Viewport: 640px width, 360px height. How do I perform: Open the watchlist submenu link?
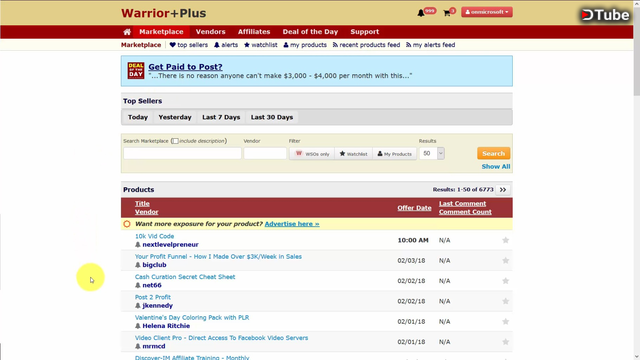pos(260,45)
